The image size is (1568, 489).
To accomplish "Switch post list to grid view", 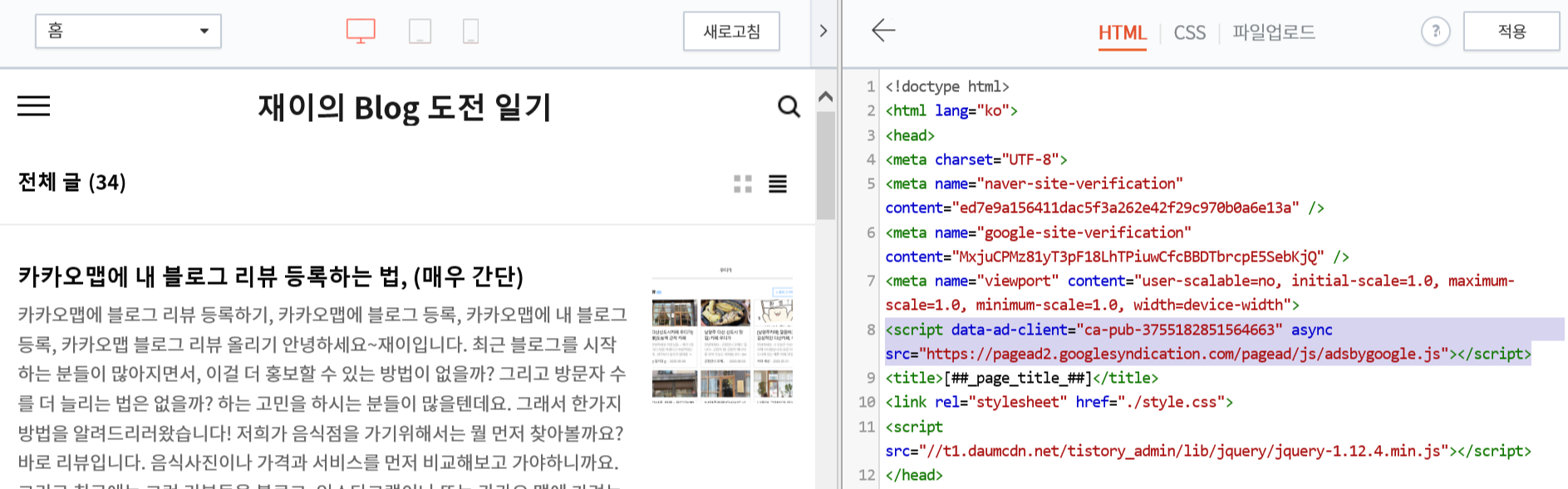I will [743, 184].
